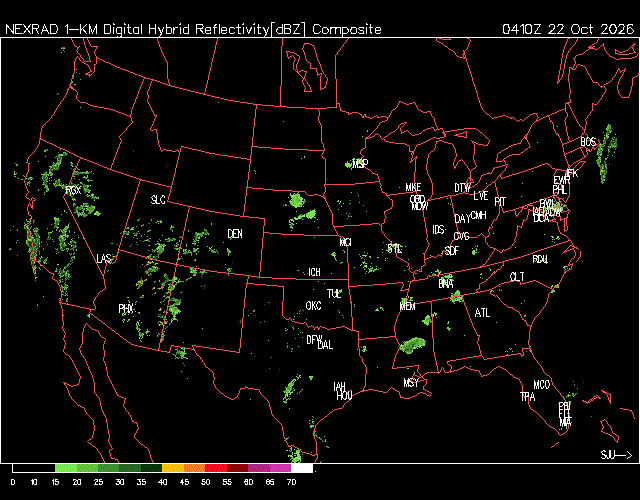Click the "25" value under the color scale
The height and width of the screenshot is (500, 640).
coord(98,482)
